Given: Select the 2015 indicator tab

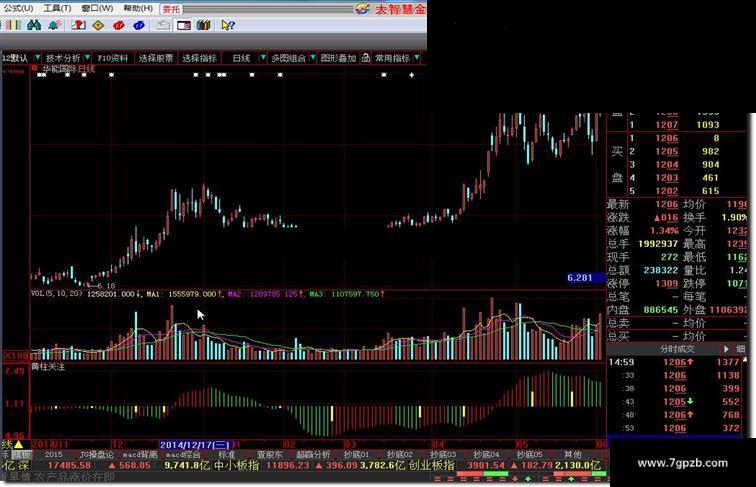Looking at the screenshot, I should click(x=54, y=455).
